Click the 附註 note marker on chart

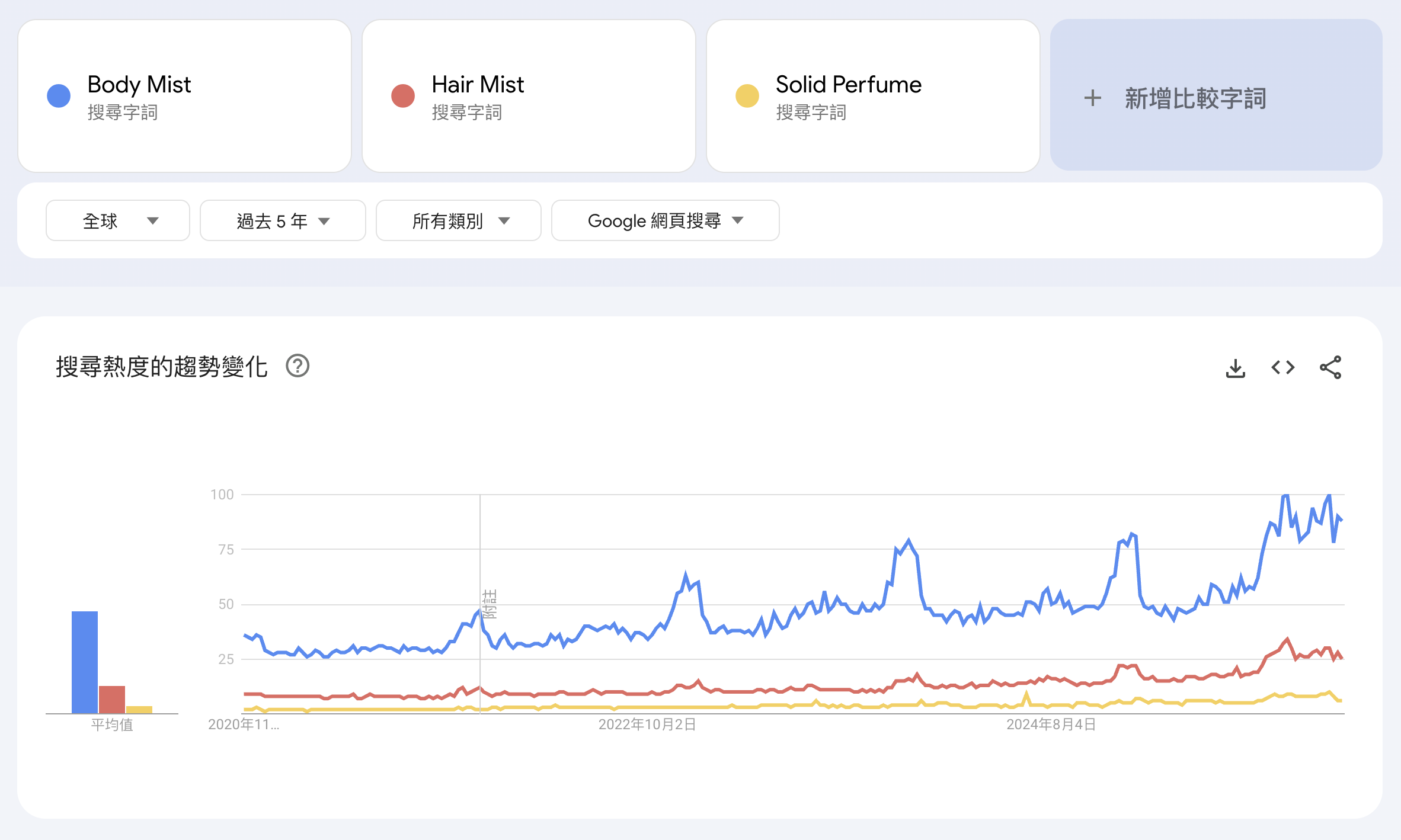(x=490, y=604)
